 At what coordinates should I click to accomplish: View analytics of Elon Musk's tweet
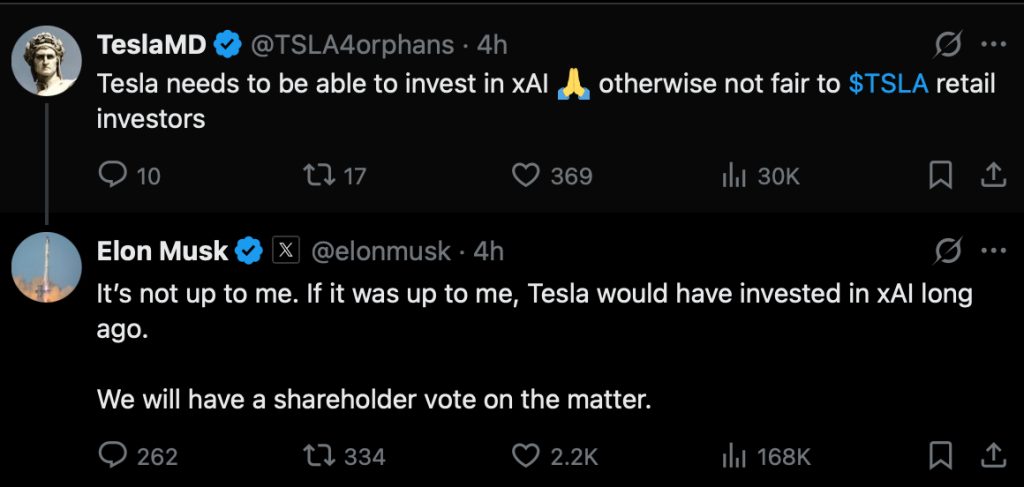click(735, 457)
